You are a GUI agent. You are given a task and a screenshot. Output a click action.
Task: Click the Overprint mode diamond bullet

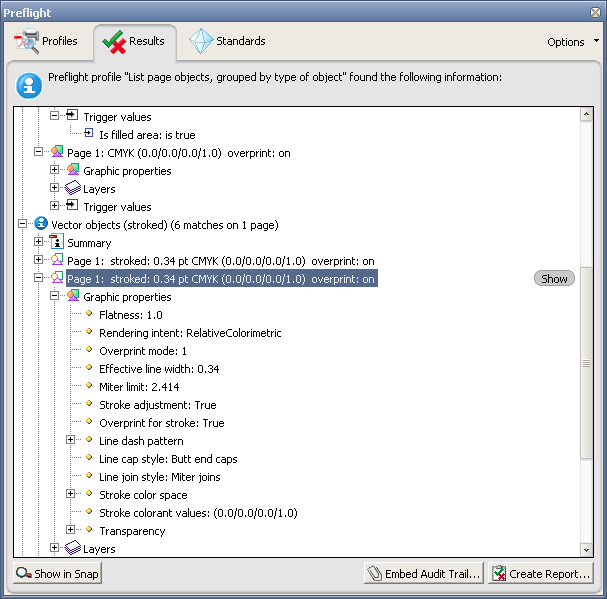tap(89, 349)
